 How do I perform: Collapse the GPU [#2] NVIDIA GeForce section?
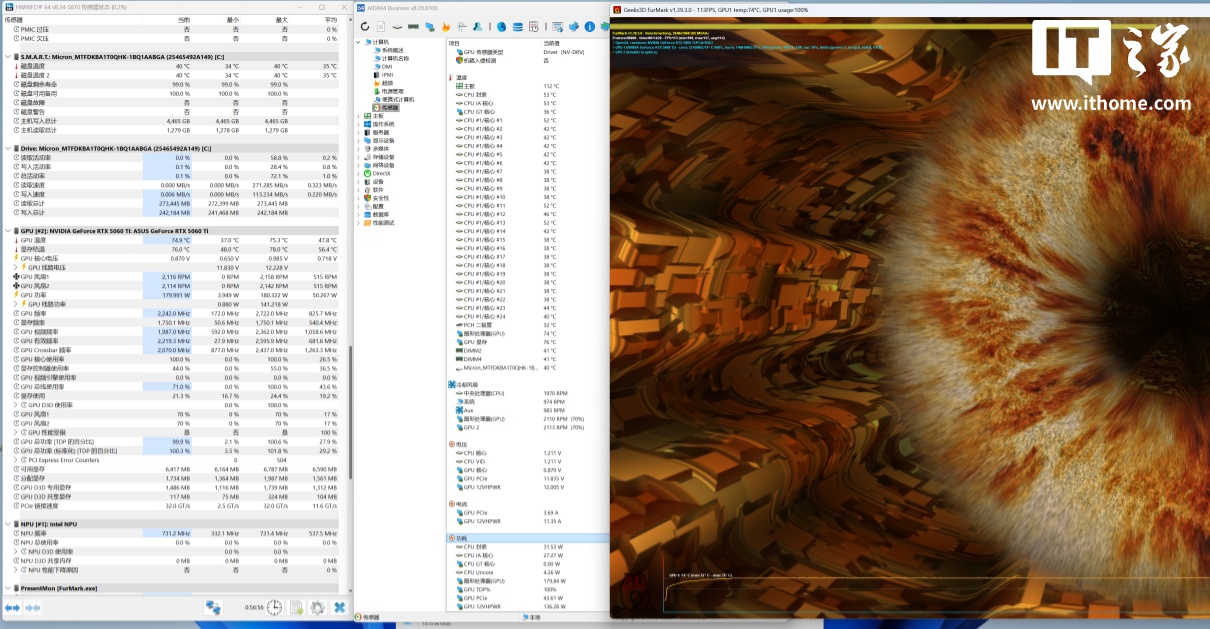[x=6, y=230]
